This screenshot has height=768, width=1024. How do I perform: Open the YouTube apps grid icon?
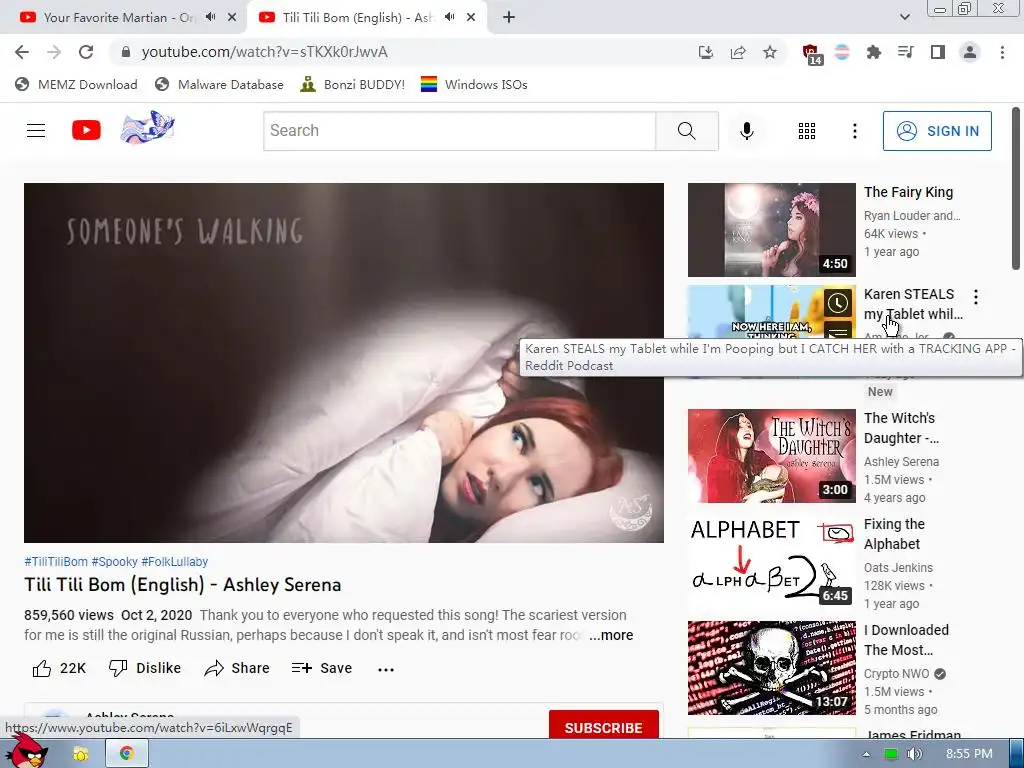point(807,131)
